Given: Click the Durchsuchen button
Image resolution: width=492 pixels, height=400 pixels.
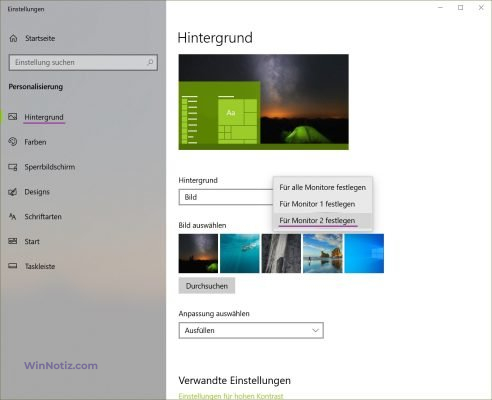Looking at the screenshot, I should (x=207, y=286).
